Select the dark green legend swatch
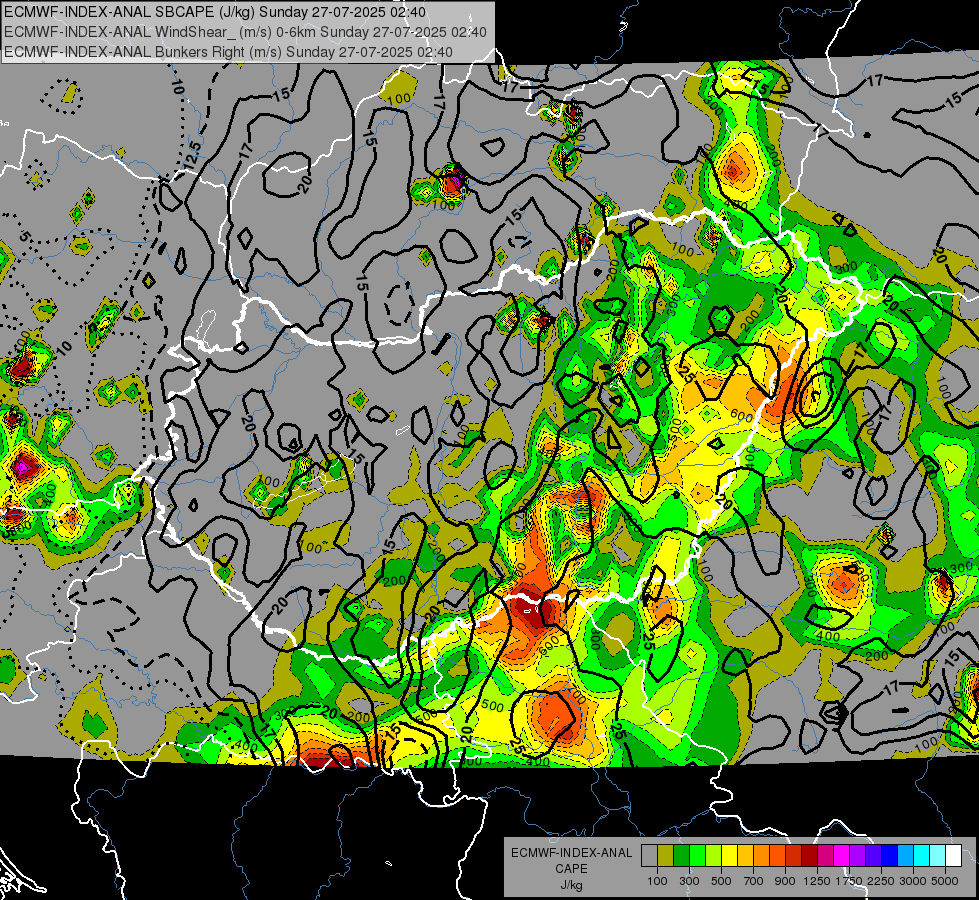Viewport: 979px width, 900px height. click(x=681, y=856)
